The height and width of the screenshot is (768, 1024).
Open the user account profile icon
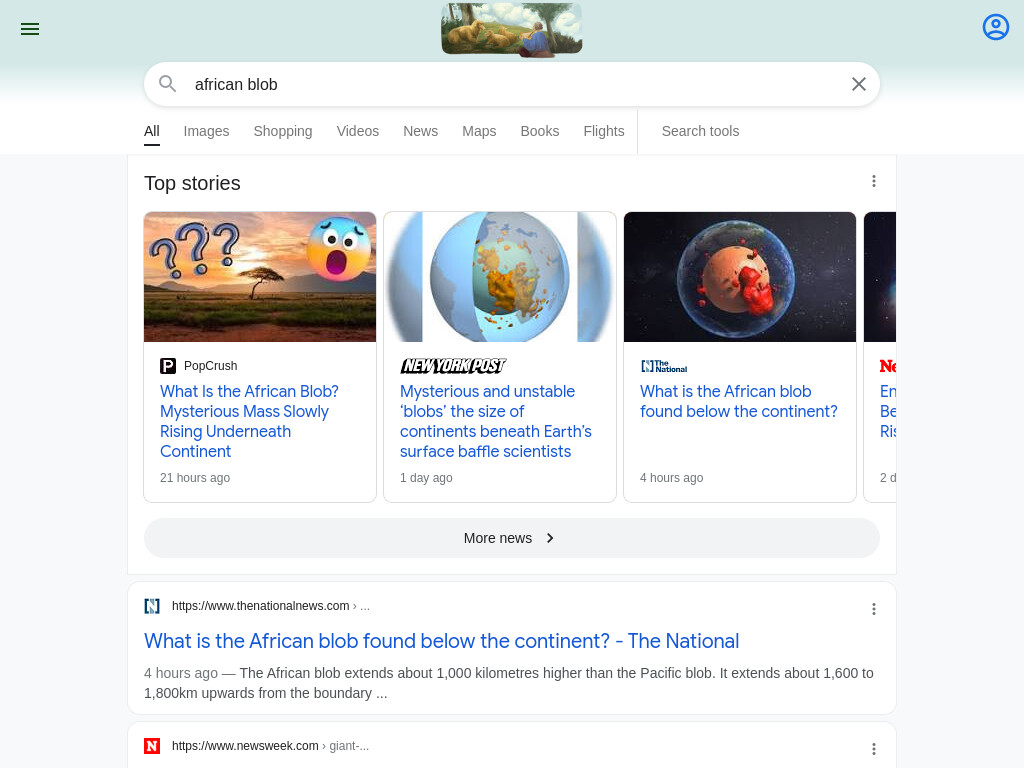click(x=995, y=27)
